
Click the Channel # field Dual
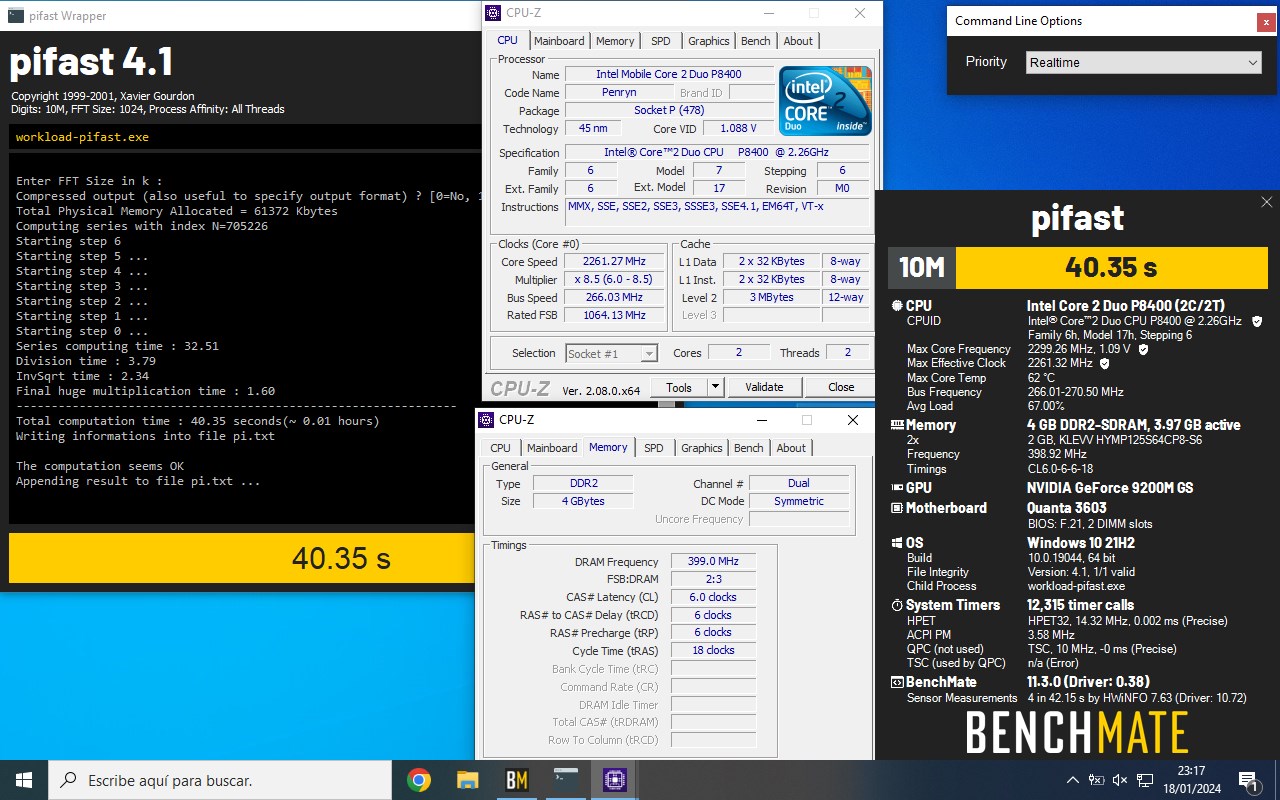(799, 483)
